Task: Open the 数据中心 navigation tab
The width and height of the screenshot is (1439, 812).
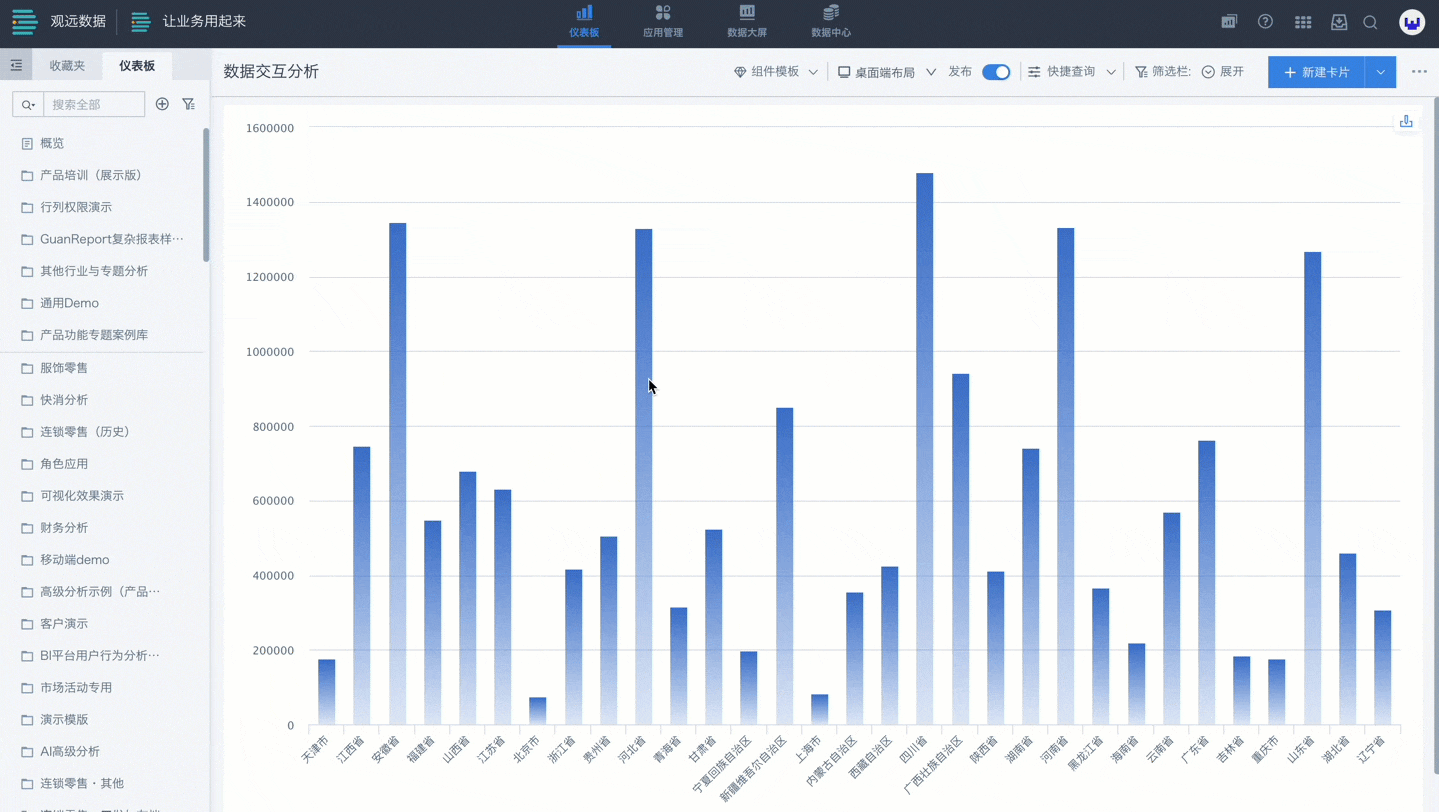Action: (x=830, y=22)
